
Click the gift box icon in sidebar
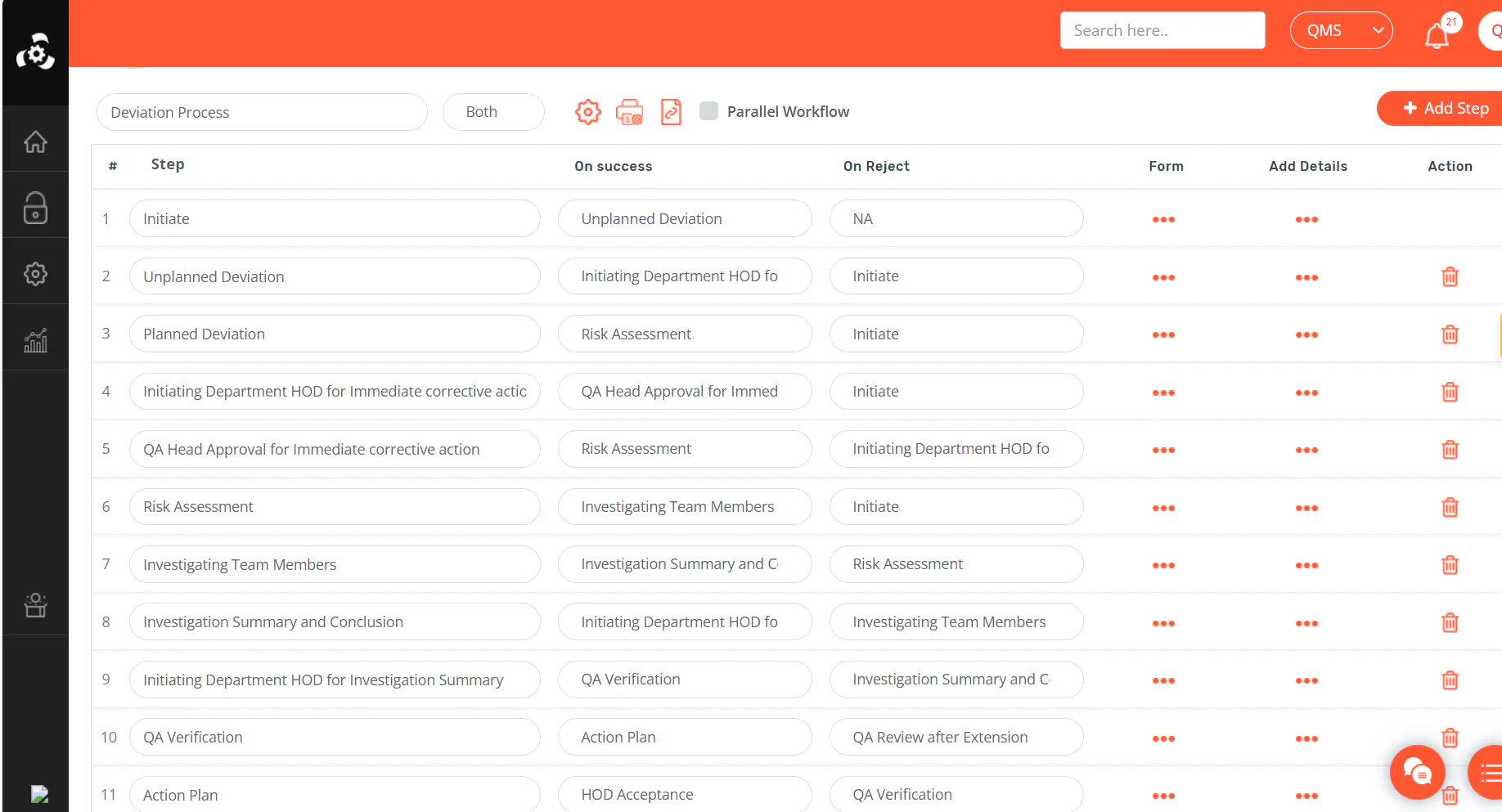click(35, 605)
